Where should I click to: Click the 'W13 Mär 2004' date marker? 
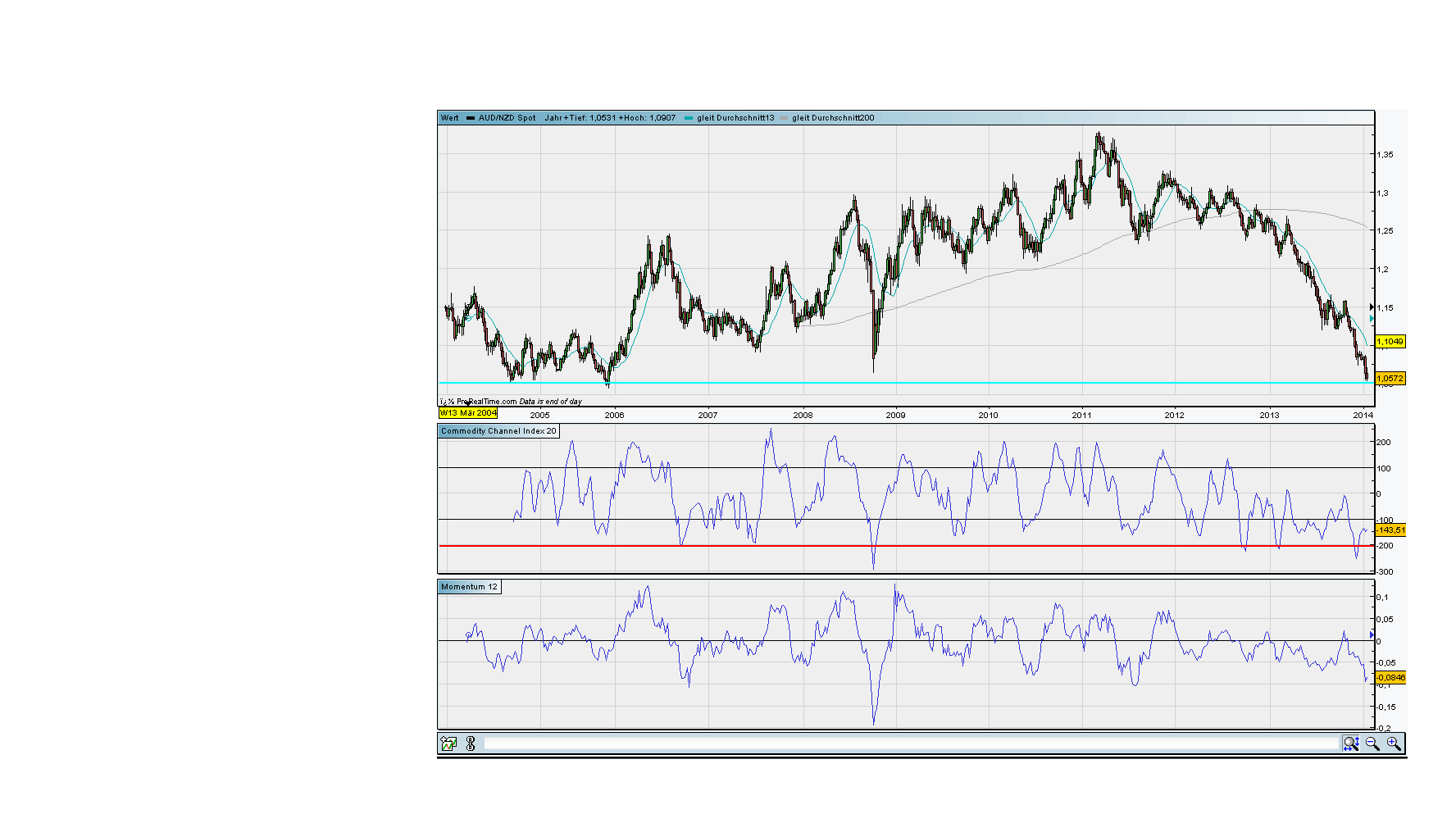[x=468, y=413]
